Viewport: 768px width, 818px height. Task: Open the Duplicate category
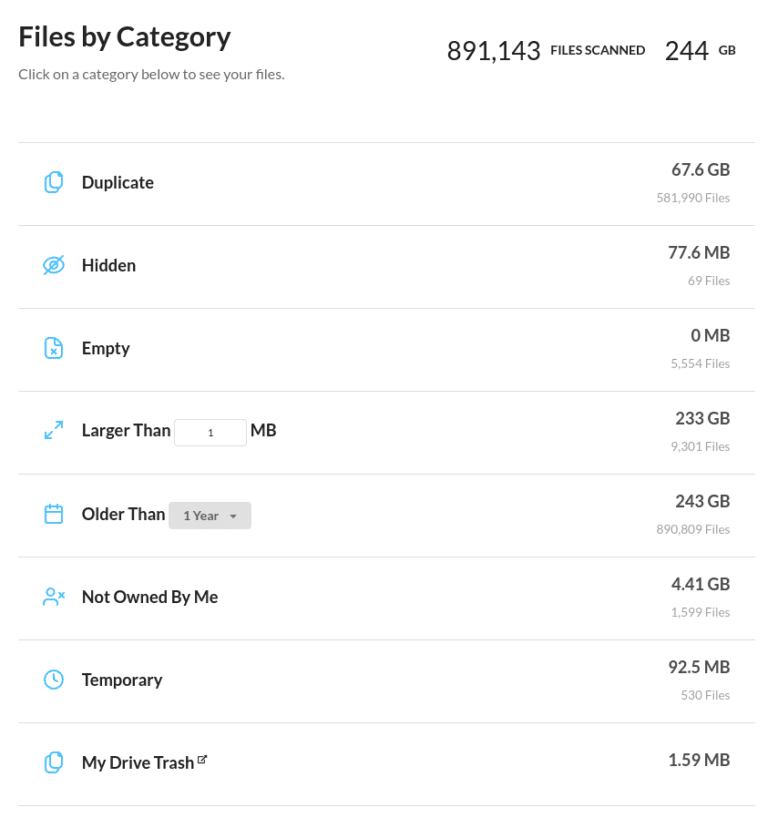coord(118,182)
